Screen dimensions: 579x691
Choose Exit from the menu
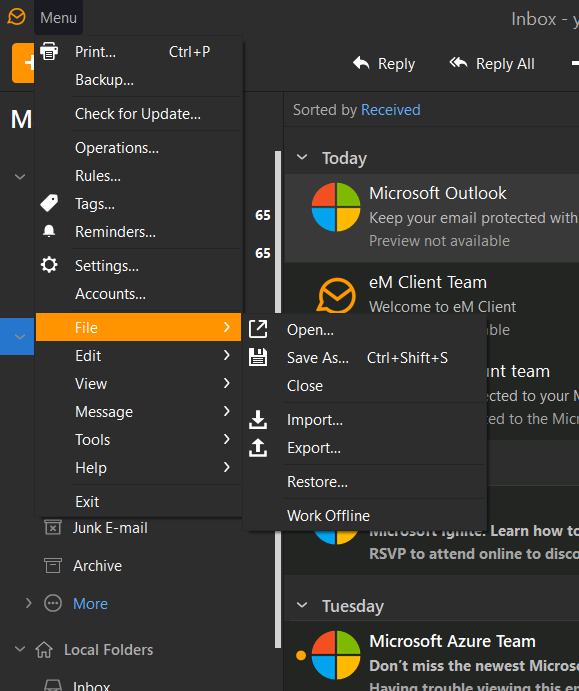pyautogui.click(x=138, y=502)
